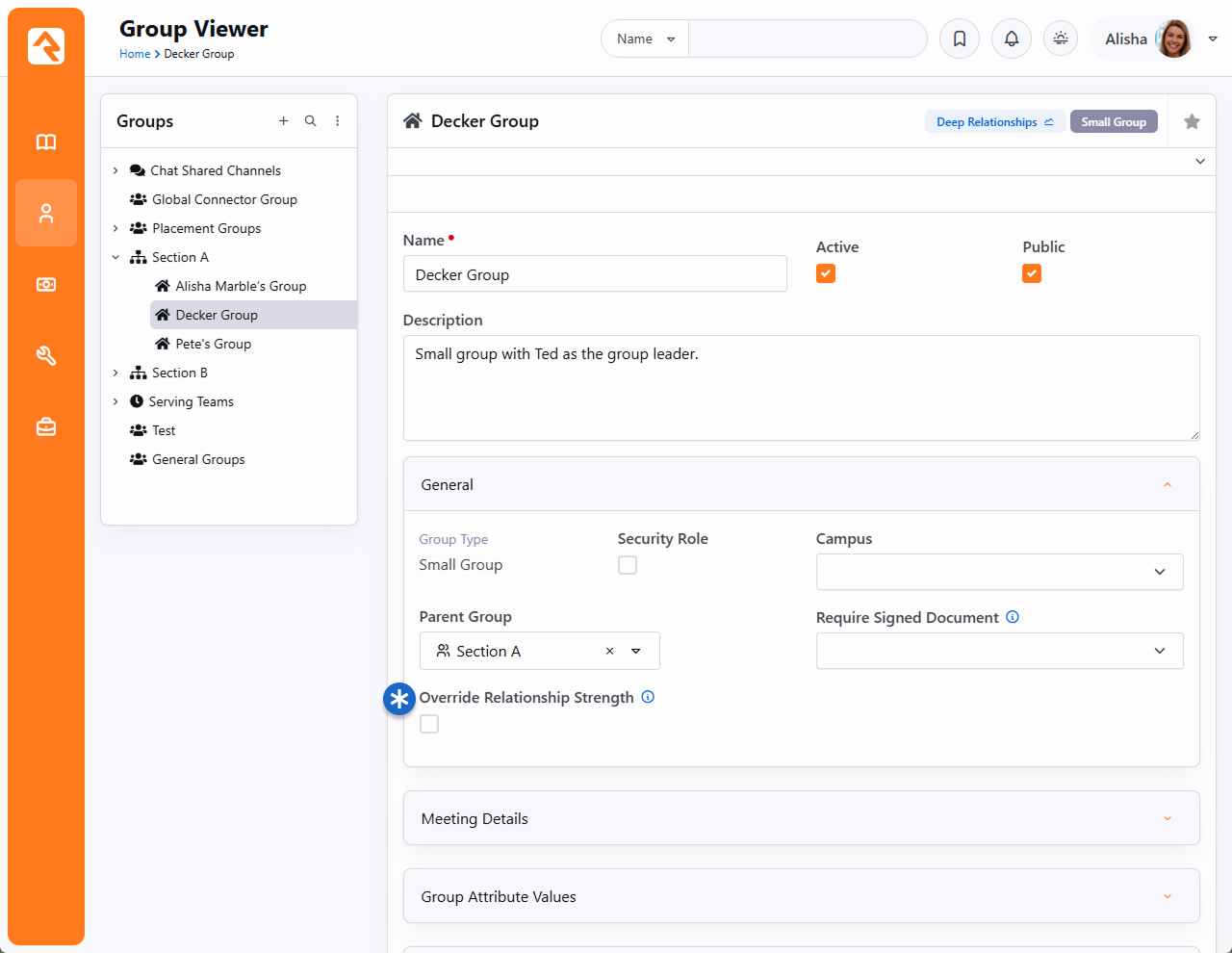Open the Admin Tools wrench icon
Viewport: 1232px width, 953px height.
pyautogui.click(x=46, y=356)
